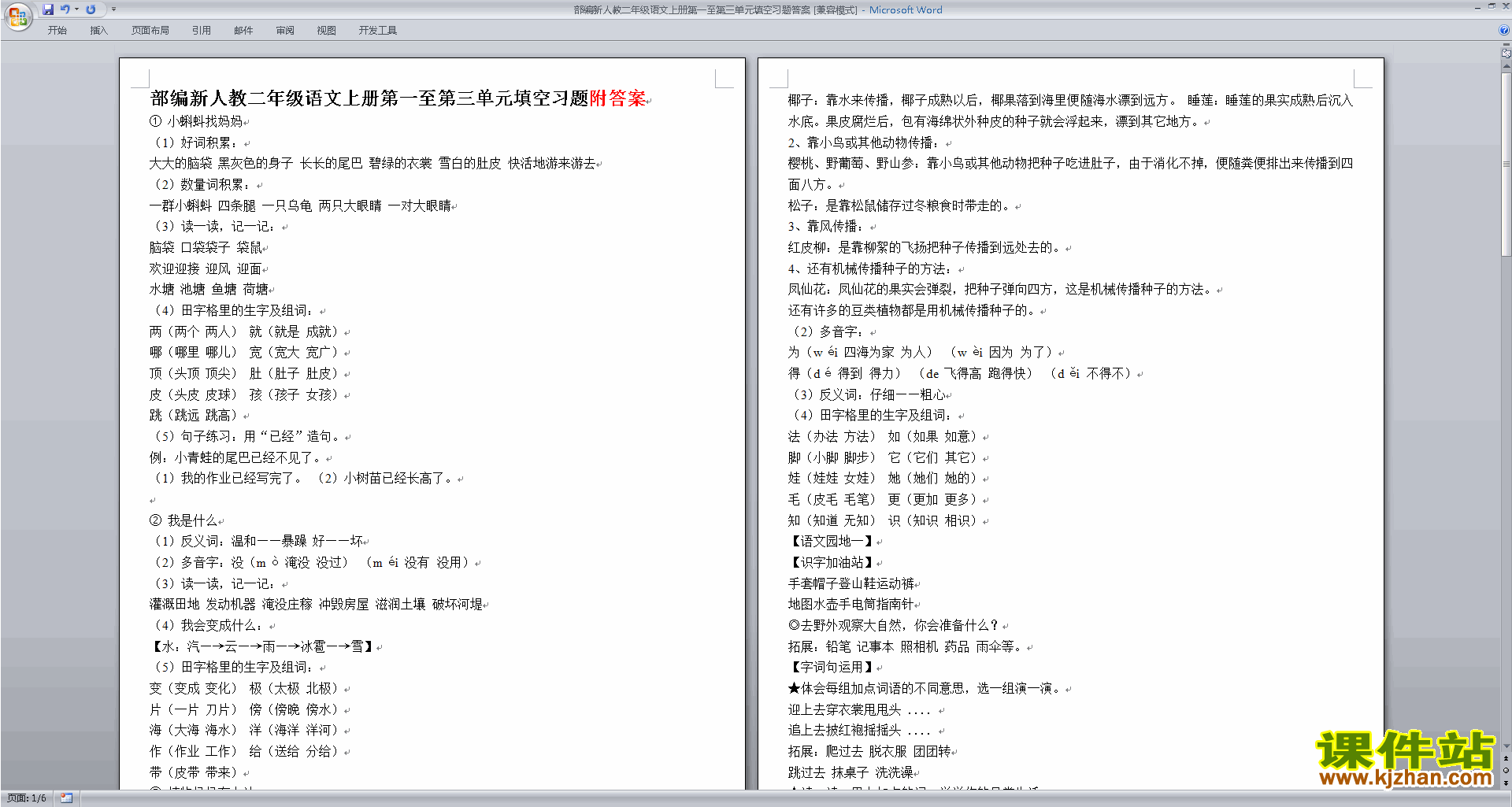Click the line 跳（跳远 跳高）
This screenshot has height=807, width=1512.
(195, 416)
